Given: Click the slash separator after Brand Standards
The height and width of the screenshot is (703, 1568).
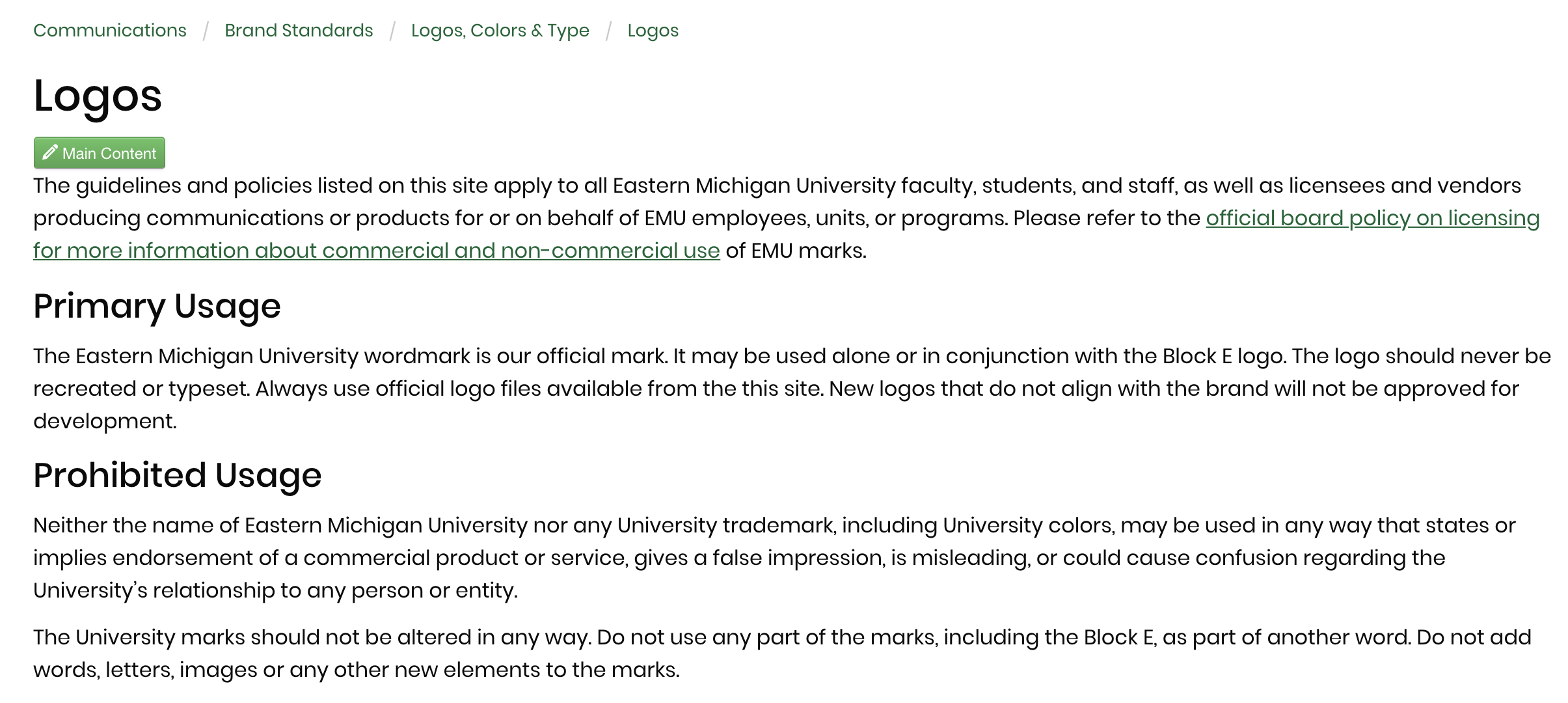Looking at the screenshot, I should click(392, 31).
